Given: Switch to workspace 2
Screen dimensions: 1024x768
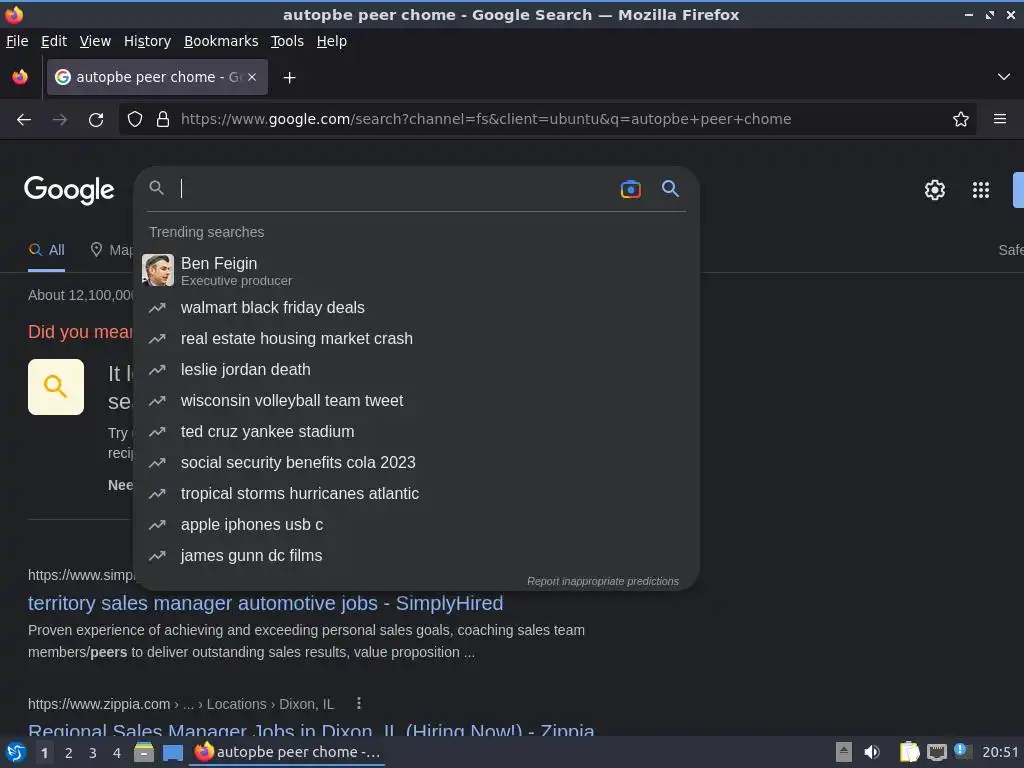Looking at the screenshot, I should pyautogui.click(x=69, y=753).
